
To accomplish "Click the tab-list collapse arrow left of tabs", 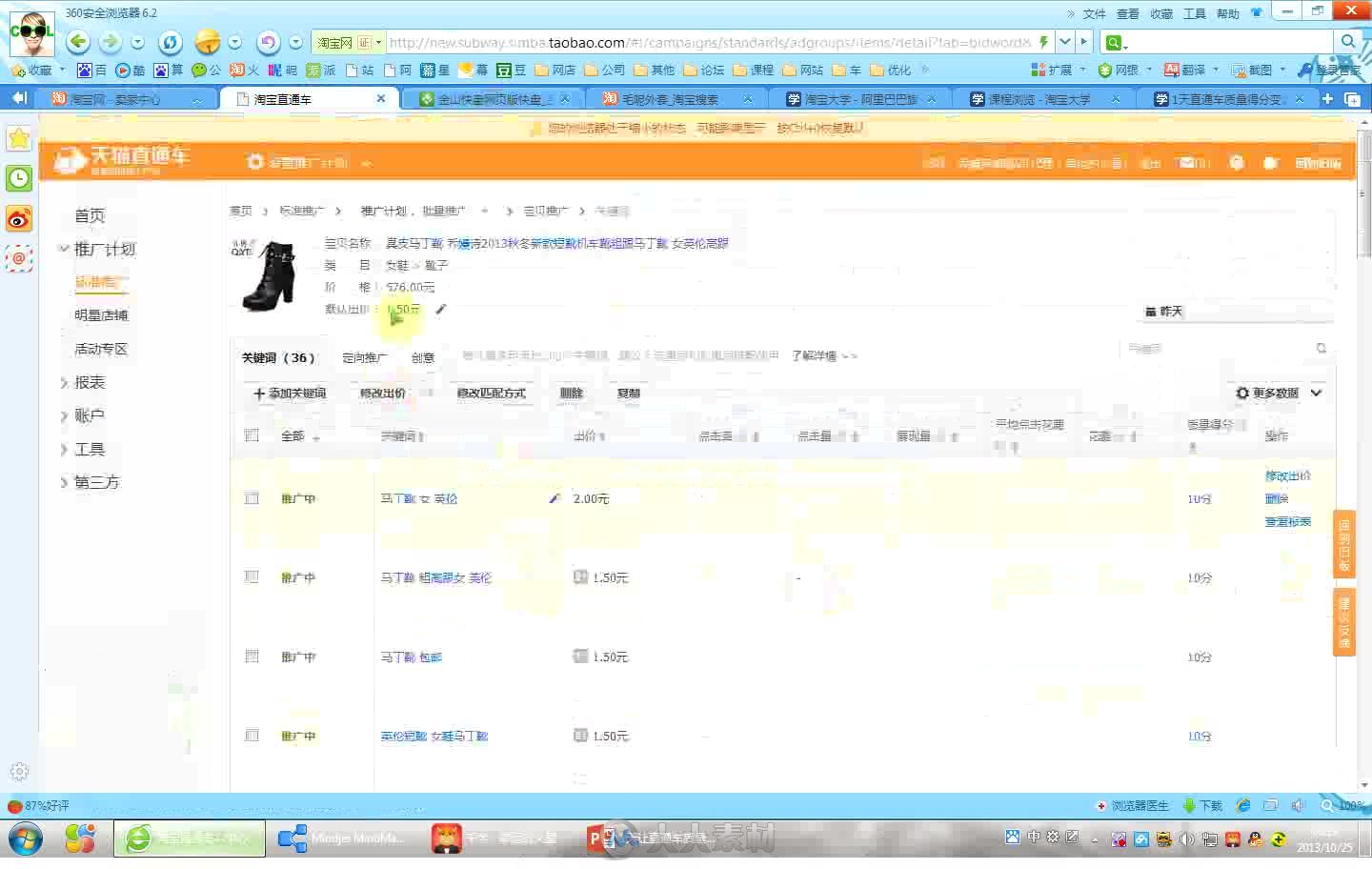I will [18, 98].
